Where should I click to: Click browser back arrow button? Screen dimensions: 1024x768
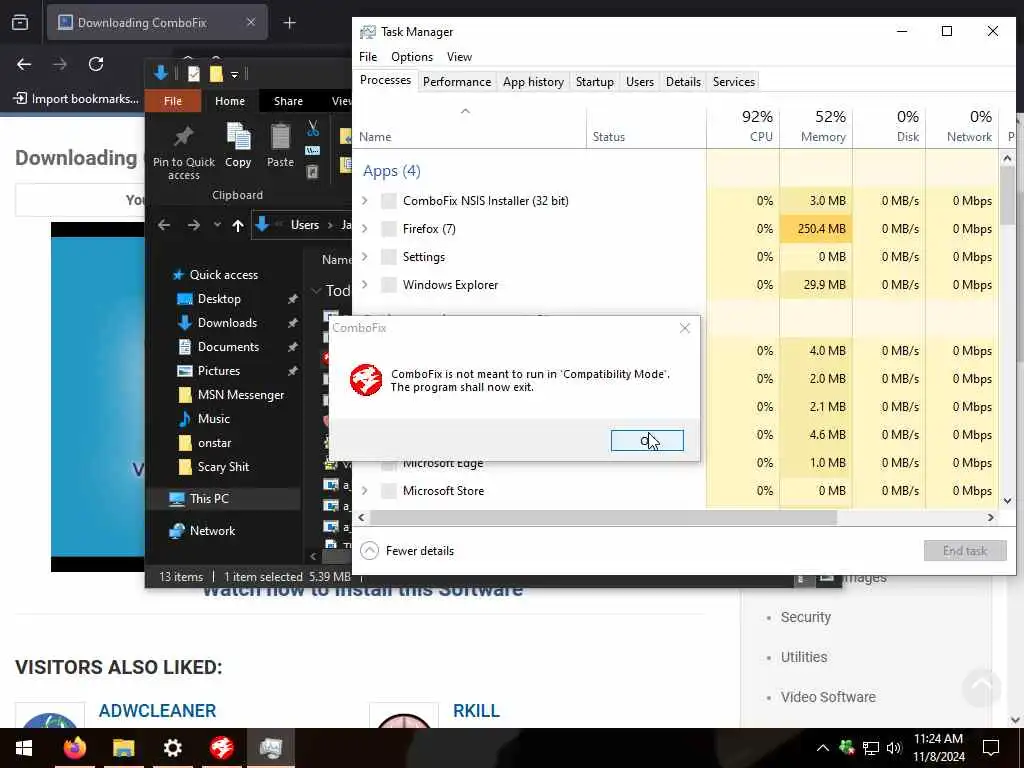click(24, 64)
